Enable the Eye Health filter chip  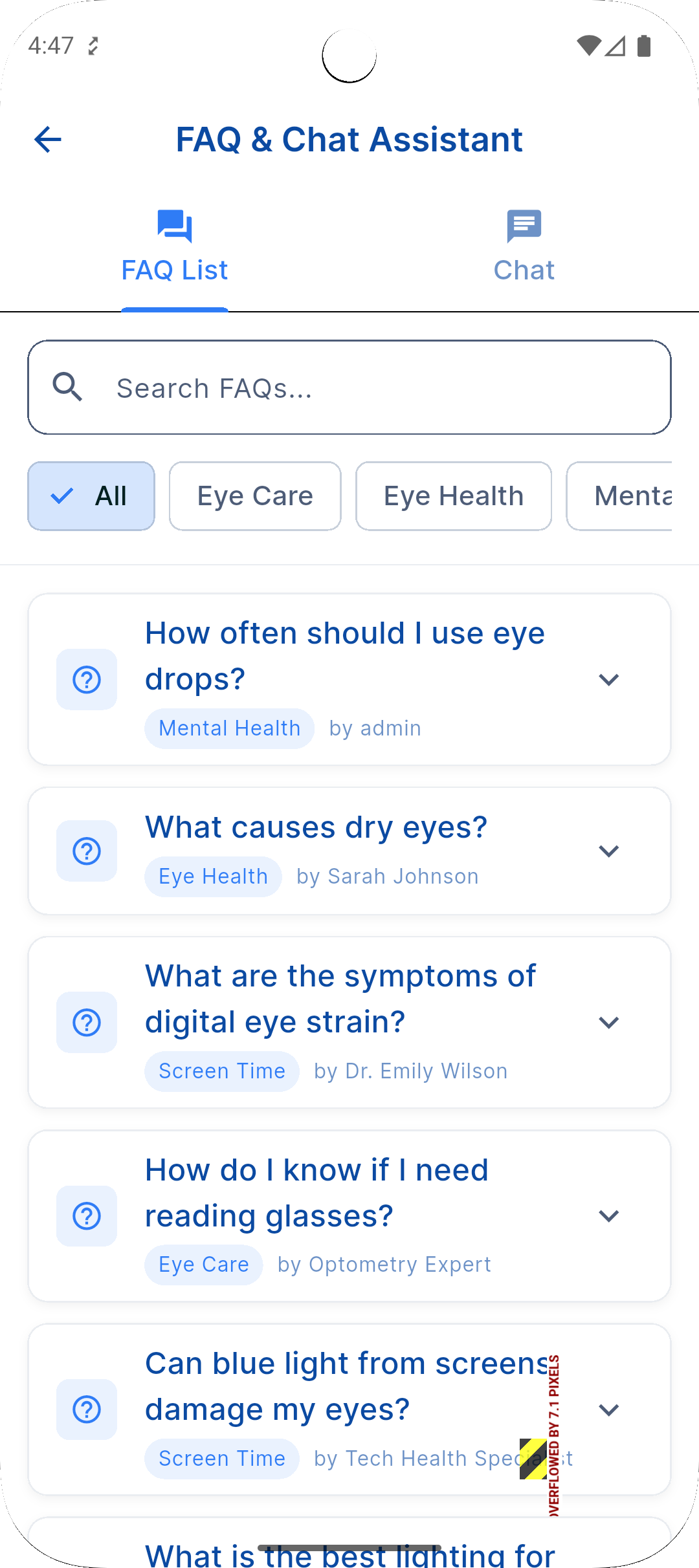point(454,496)
